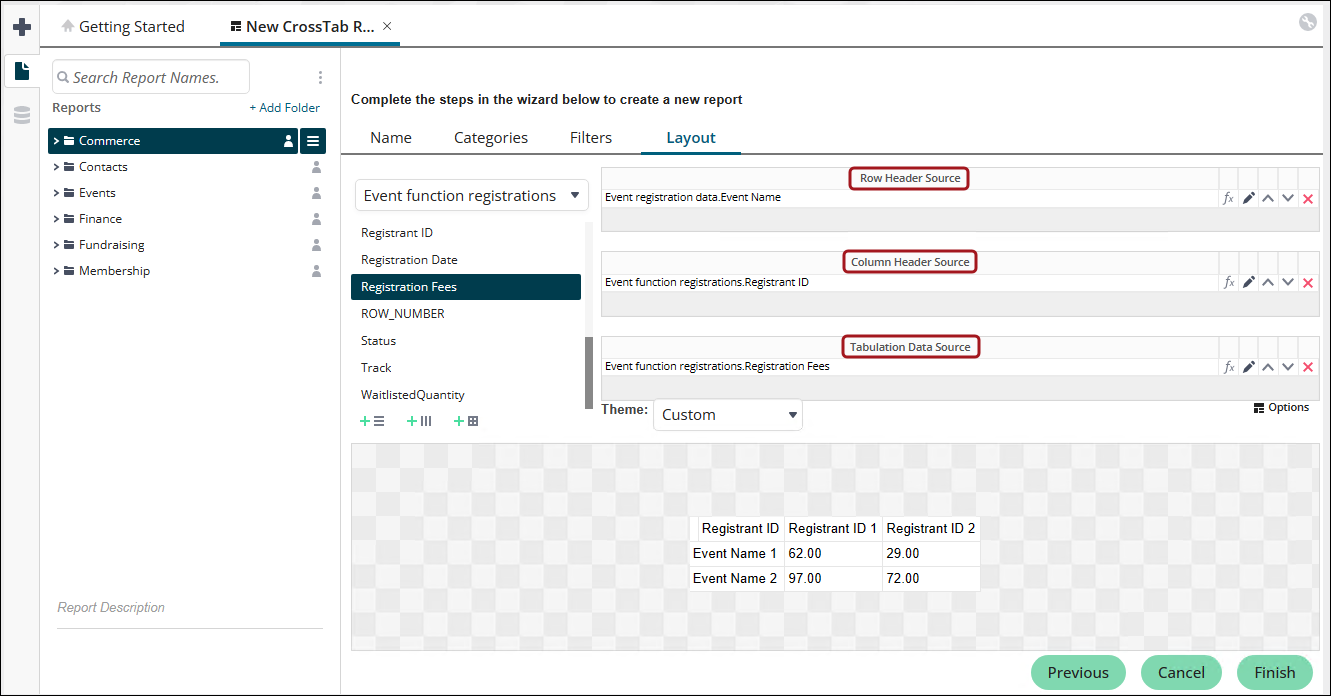Go to the Filters wizard step
The height and width of the screenshot is (696, 1331).
pos(591,138)
